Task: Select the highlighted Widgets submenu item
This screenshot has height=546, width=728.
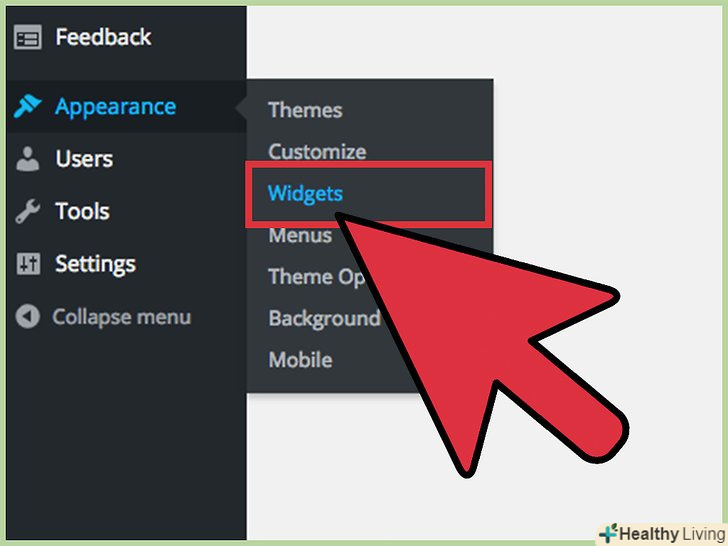Action: [x=305, y=194]
